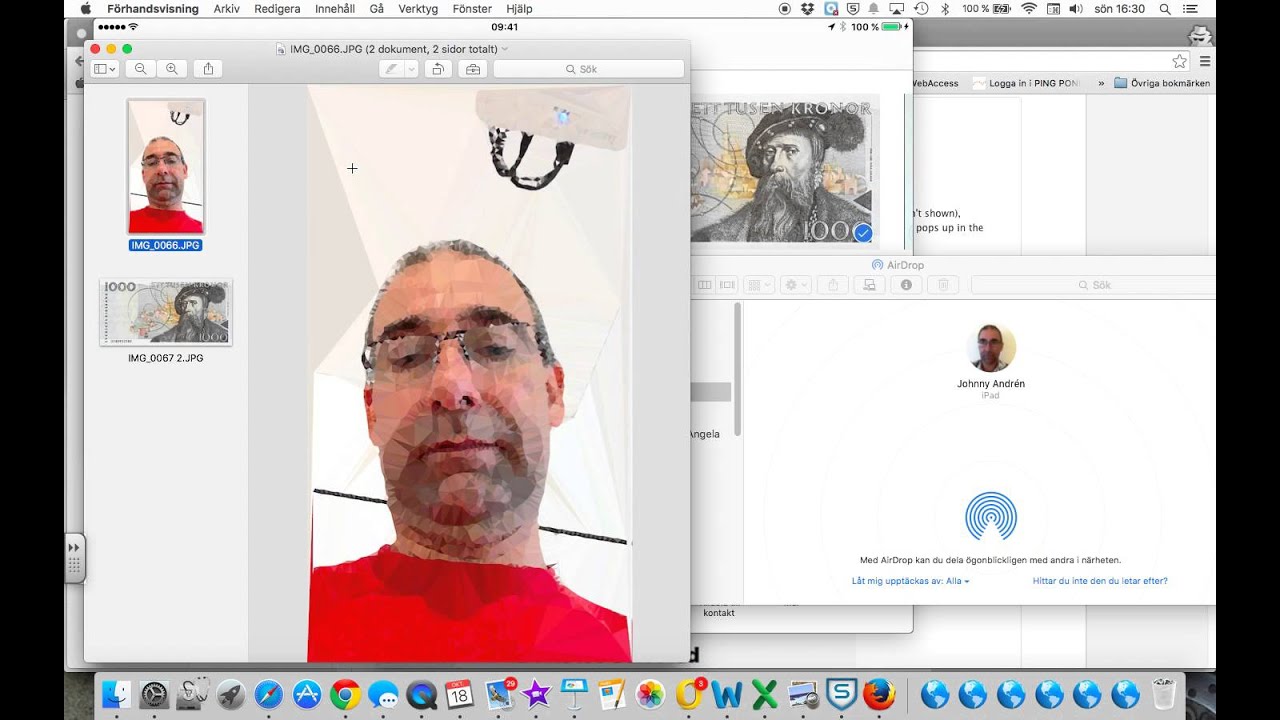Viewport: 1280px width, 720px height.
Task: Click the side panel expand handle at left edge
Action: 75,558
